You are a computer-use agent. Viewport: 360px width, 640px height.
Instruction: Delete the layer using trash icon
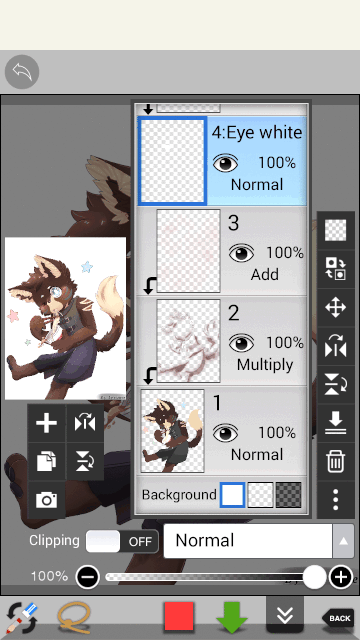click(336, 461)
